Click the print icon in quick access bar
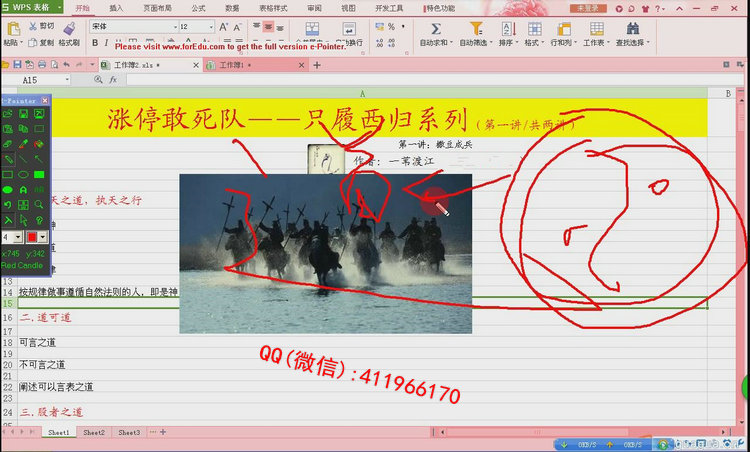Viewport: 750px width, 452px height. (x=42, y=65)
